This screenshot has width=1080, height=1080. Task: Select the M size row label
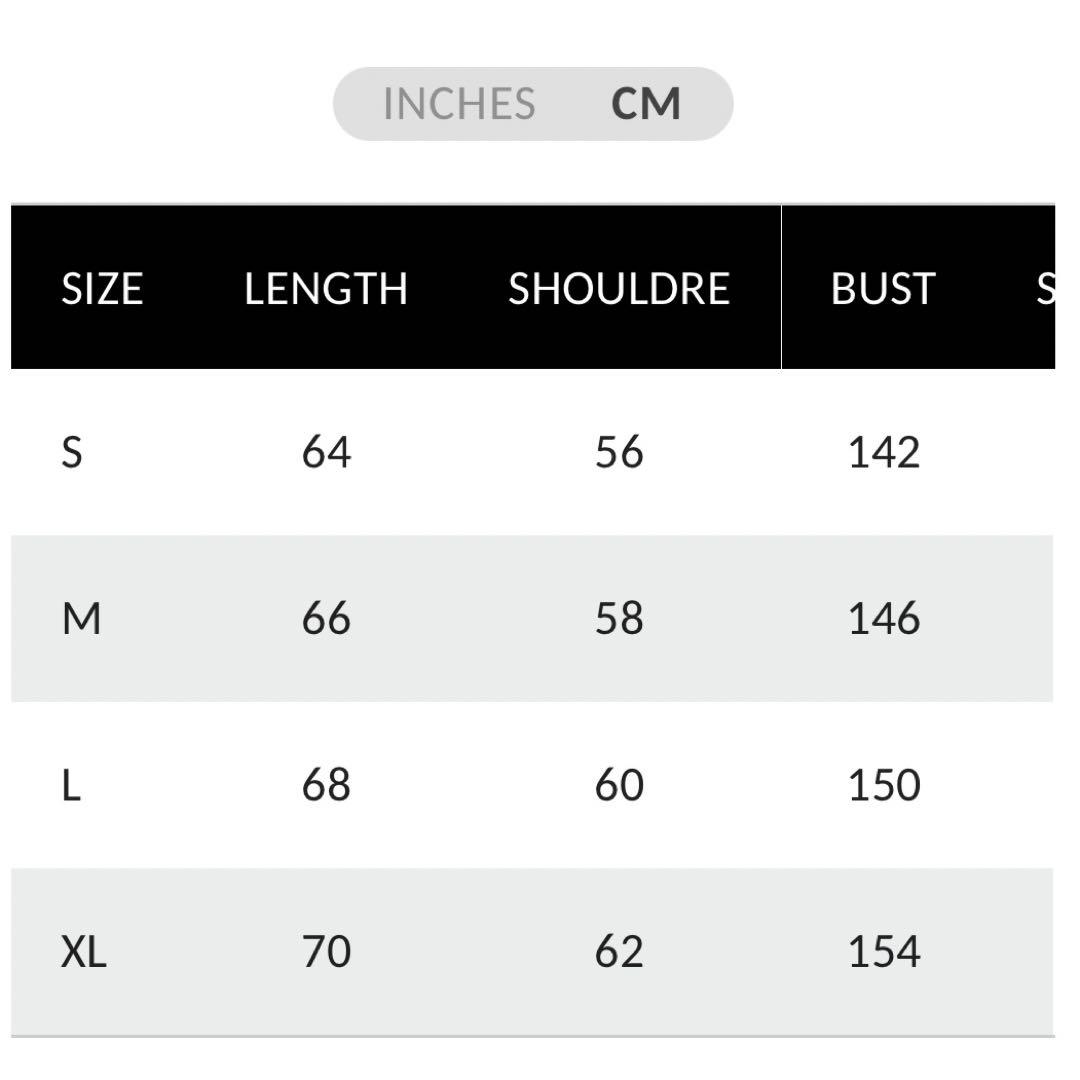pyautogui.click(x=81, y=619)
